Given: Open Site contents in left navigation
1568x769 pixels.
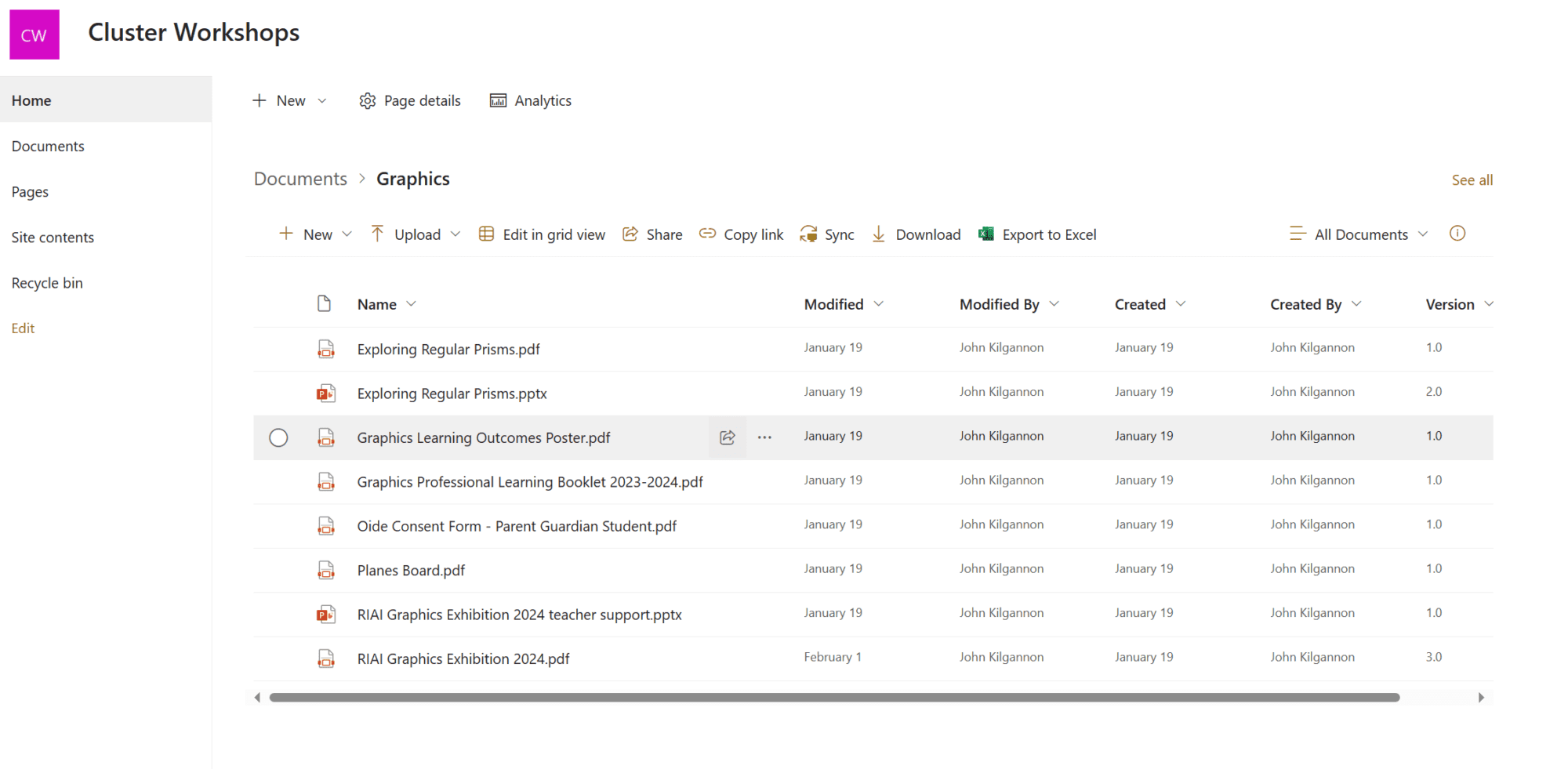Looking at the screenshot, I should point(53,238).
